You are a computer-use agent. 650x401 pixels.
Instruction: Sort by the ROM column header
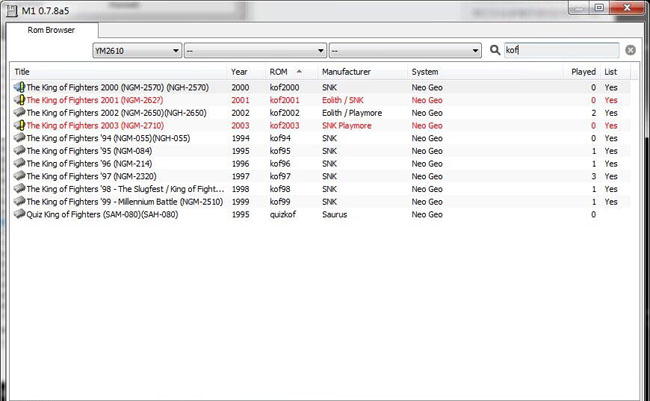279,72
